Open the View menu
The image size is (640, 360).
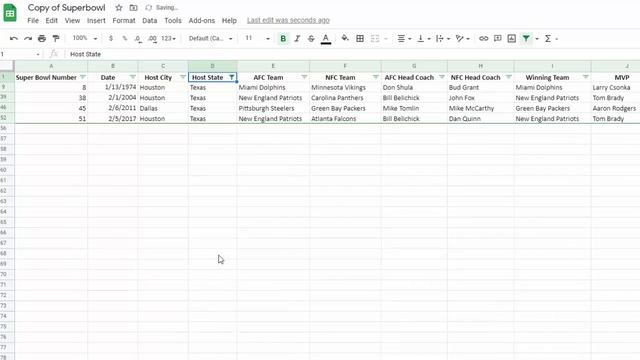pyautogui.click(x=72, y=20)
